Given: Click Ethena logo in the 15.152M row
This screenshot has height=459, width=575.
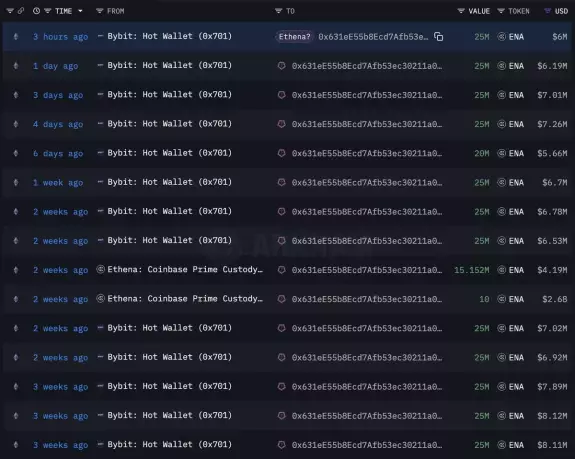Looking at the screenshot, I should (100, 269).
